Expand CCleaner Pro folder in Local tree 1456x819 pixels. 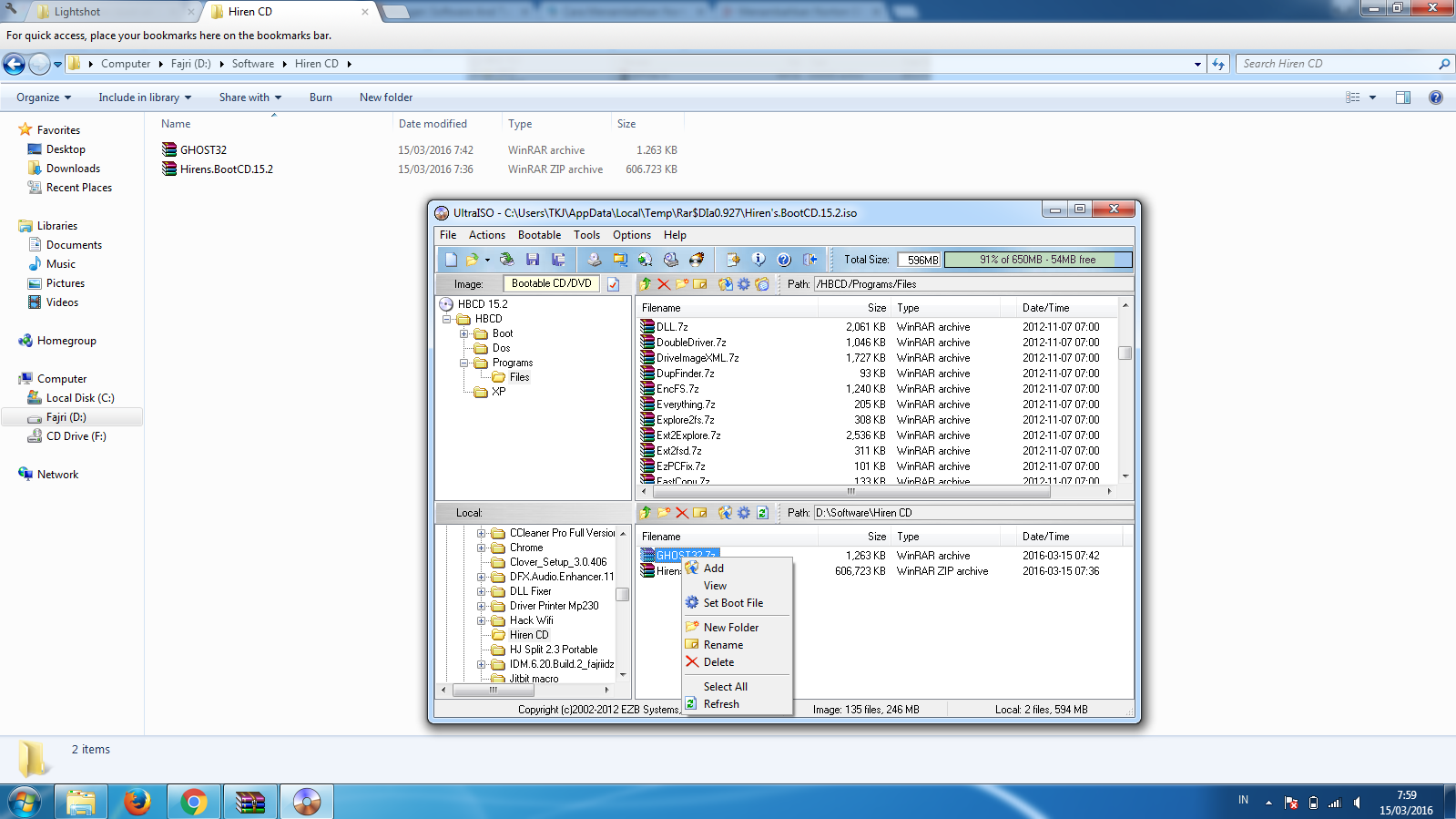(481, 533)
